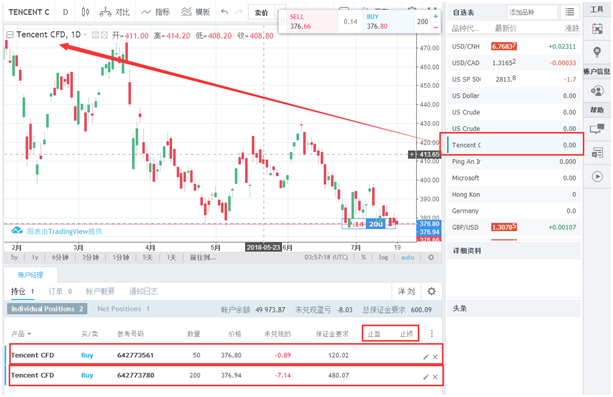
Task: Open the candlestick chart style icon
Action: [85, 12]
